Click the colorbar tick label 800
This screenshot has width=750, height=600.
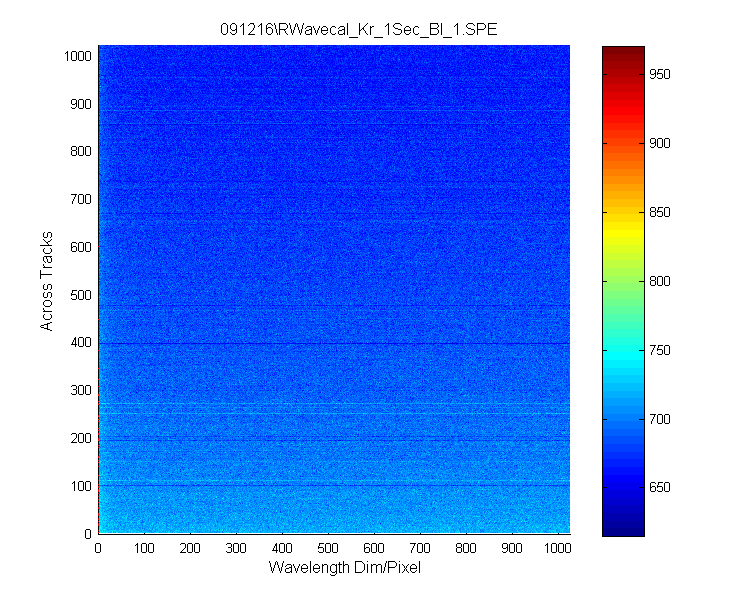coord(660,281)
